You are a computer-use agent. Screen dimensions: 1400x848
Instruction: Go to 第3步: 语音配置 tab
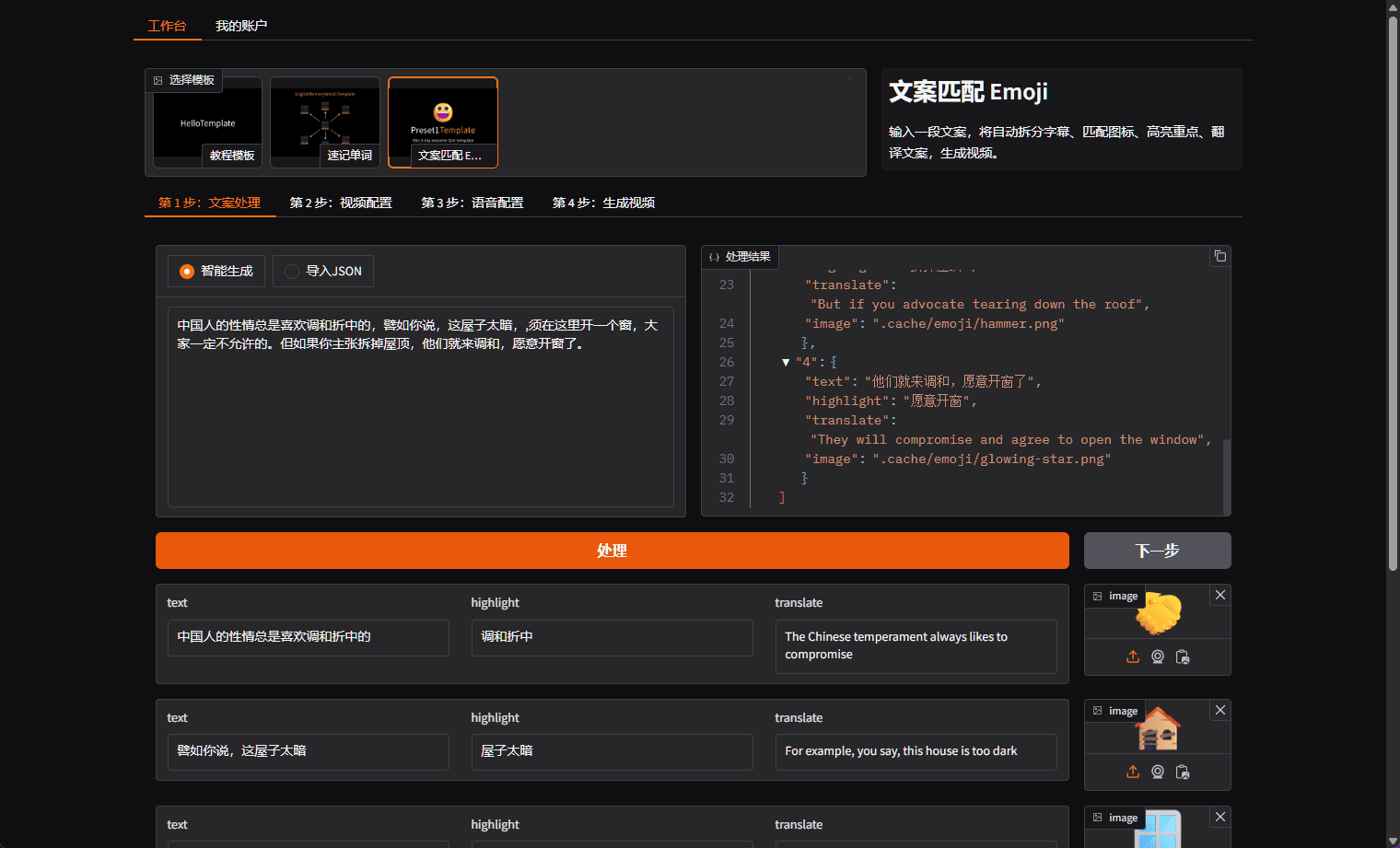pos(472,203)
